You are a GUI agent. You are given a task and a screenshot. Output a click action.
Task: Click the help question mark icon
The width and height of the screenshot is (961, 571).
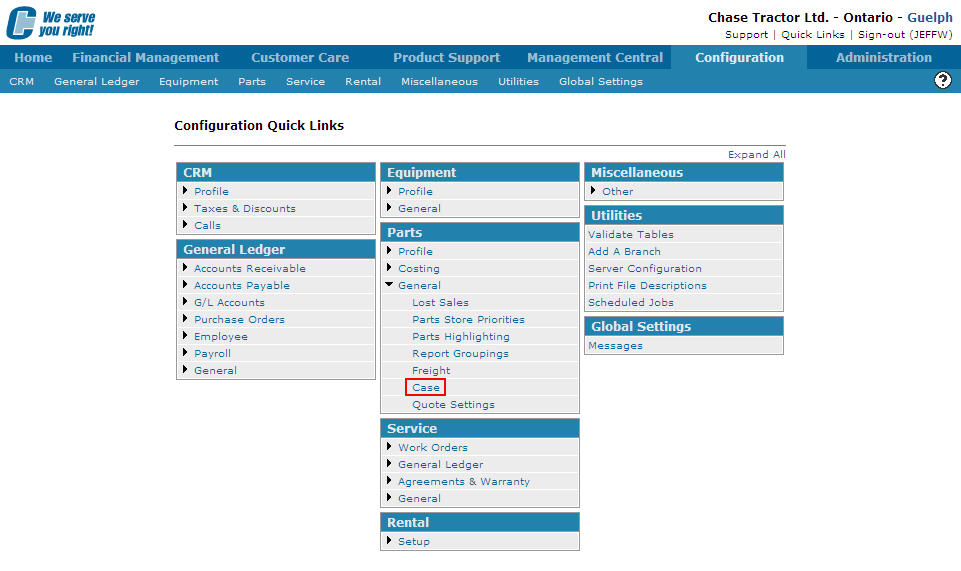coord(942,80)
